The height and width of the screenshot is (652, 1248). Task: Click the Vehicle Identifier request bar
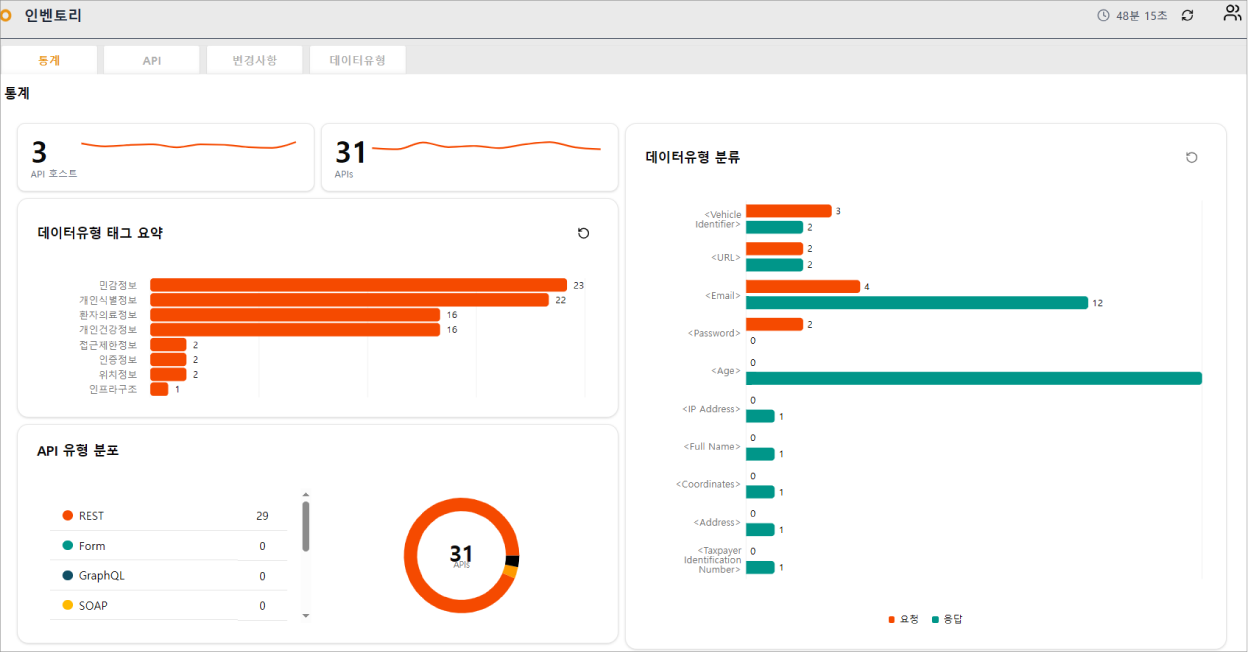(x=788, y=211)
